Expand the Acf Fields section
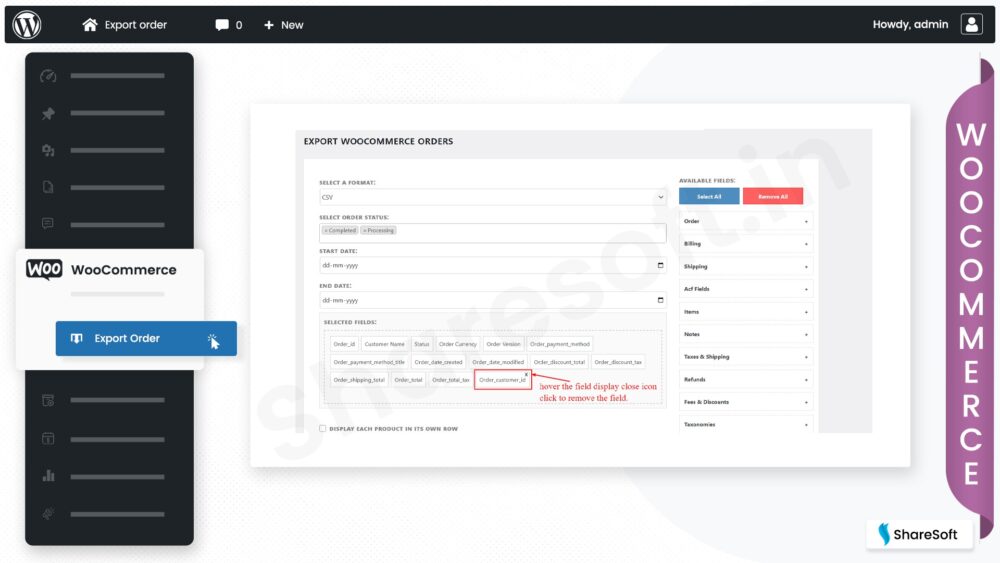 pyautogui.click(x=746, y=289)
